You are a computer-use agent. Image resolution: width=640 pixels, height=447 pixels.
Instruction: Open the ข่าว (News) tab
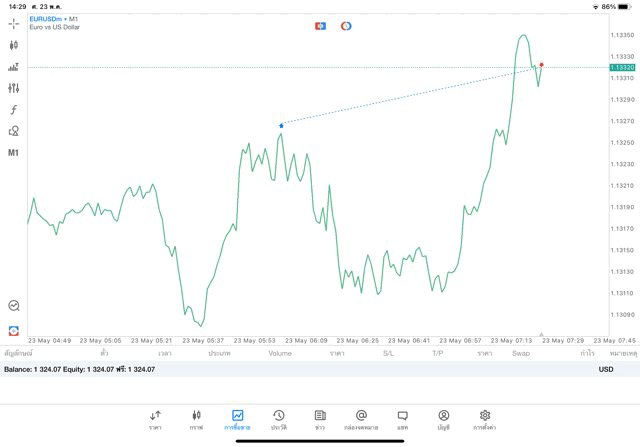[319, 419]
